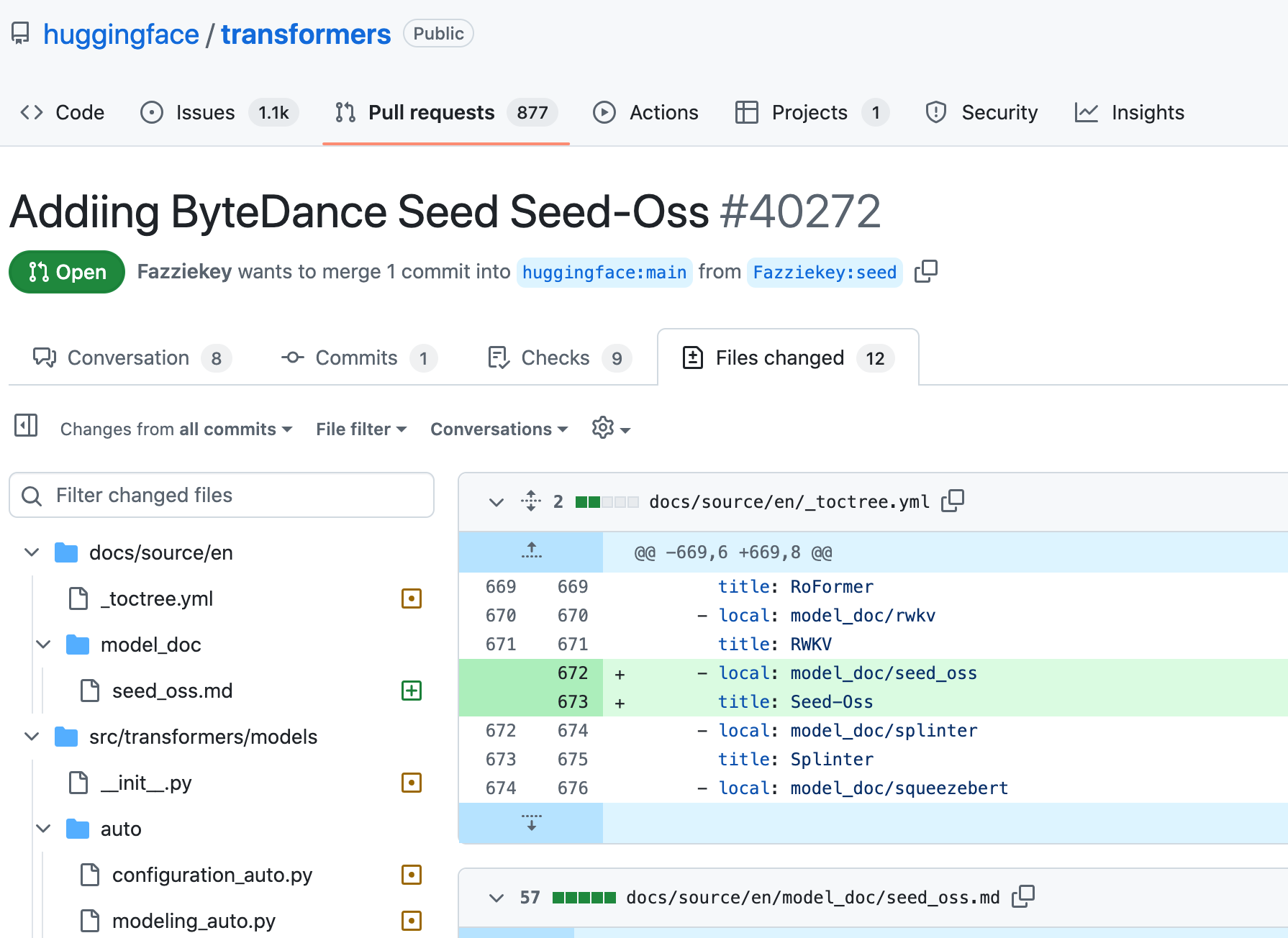Expand all lines in _toctree.yml diff
The height and width of the screenshot is (938, 1288).
coord(531,501)
